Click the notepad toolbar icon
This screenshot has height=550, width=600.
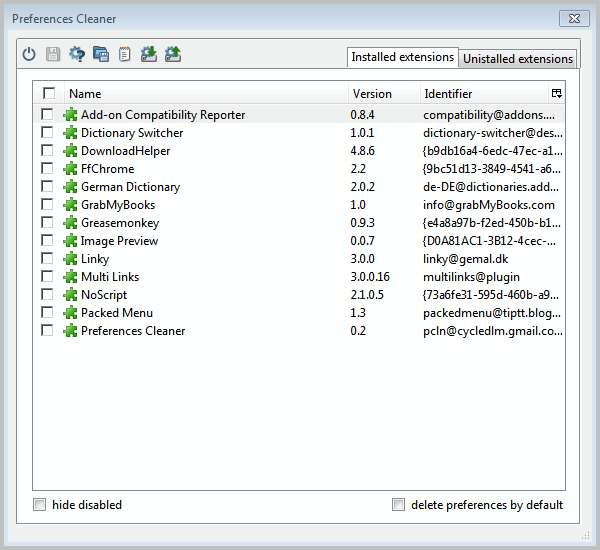pyautogui.click(x=125, y=55)
